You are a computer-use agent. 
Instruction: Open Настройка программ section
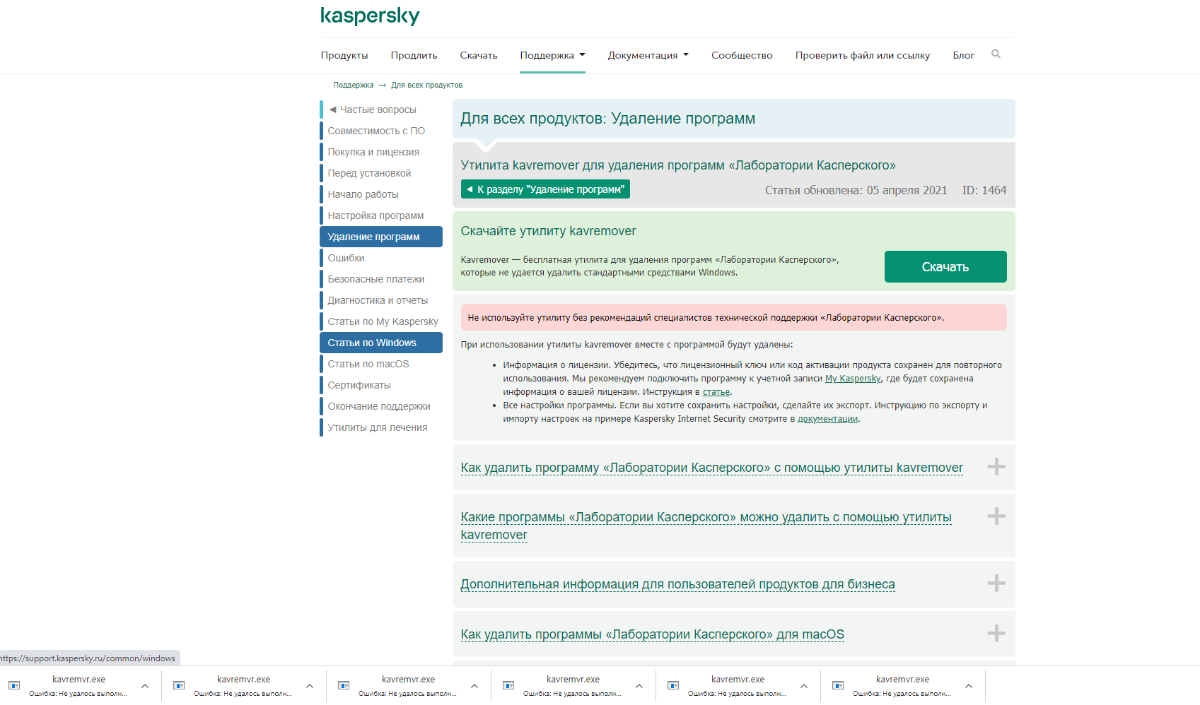[x=376, y=215]
